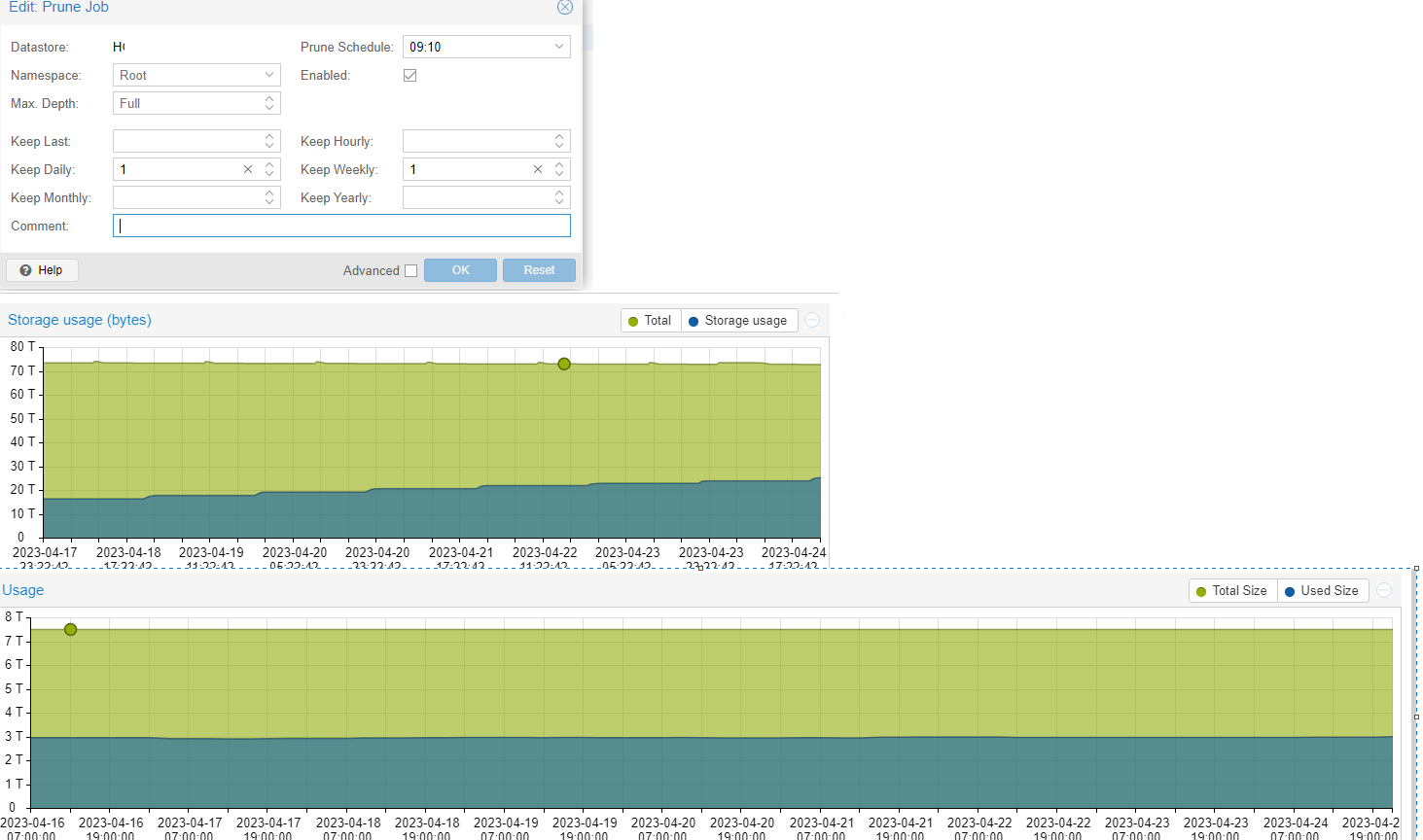Adjust the Keep Yearly spinner arrows
This screenshot has width=1423, height=840.
click(559, 197)
